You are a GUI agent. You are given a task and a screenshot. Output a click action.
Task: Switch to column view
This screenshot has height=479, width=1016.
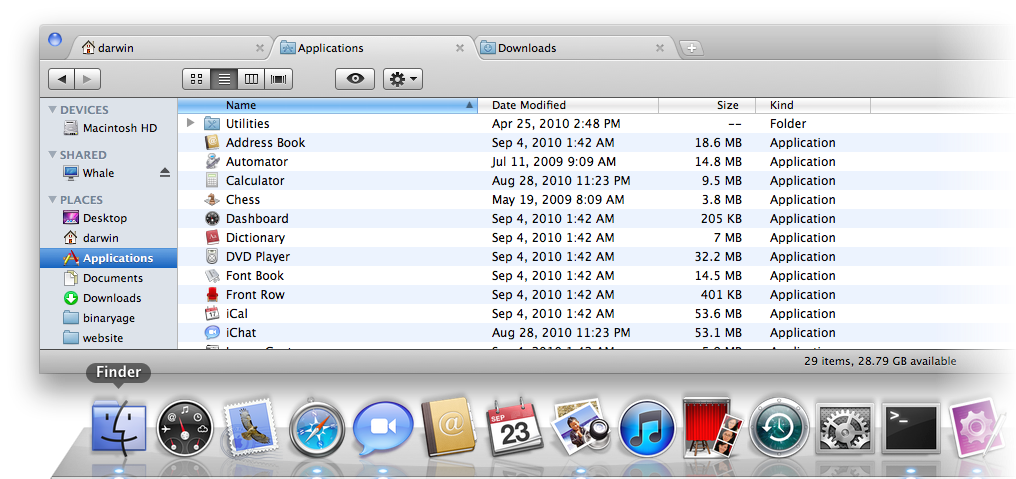251,79
